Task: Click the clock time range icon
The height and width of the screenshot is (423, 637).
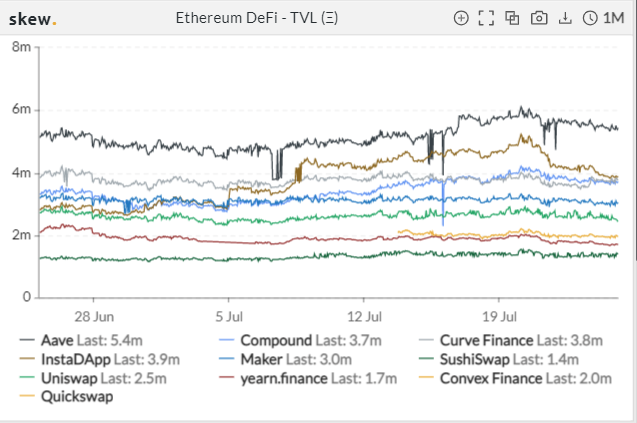Action: pos(590,18)
